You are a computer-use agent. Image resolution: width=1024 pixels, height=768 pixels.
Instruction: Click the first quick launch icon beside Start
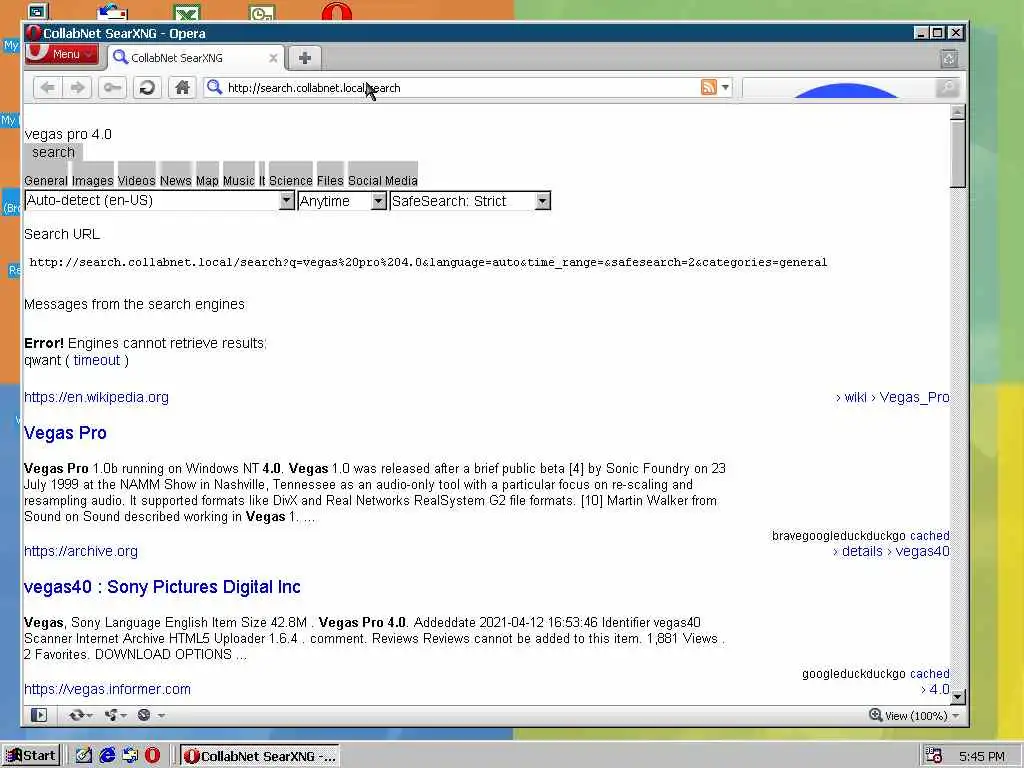click(x=84, y=756)
